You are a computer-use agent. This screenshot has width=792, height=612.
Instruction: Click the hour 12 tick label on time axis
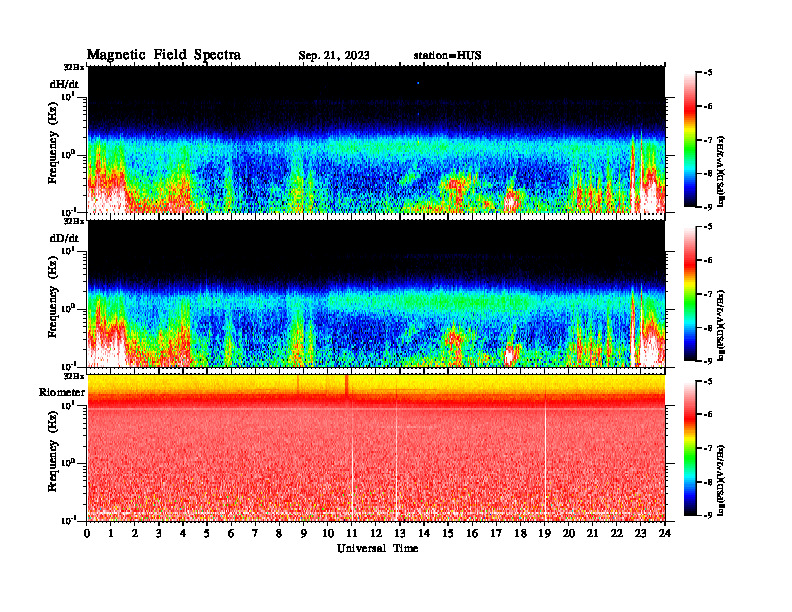point(376,533)
